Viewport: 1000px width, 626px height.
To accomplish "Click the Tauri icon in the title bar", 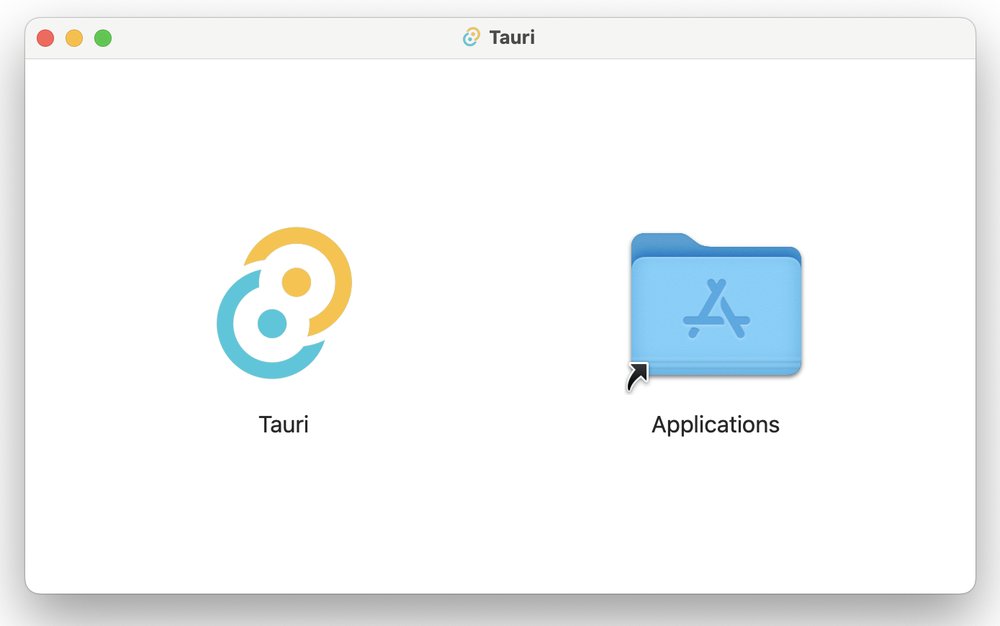I will coord(471,37).
